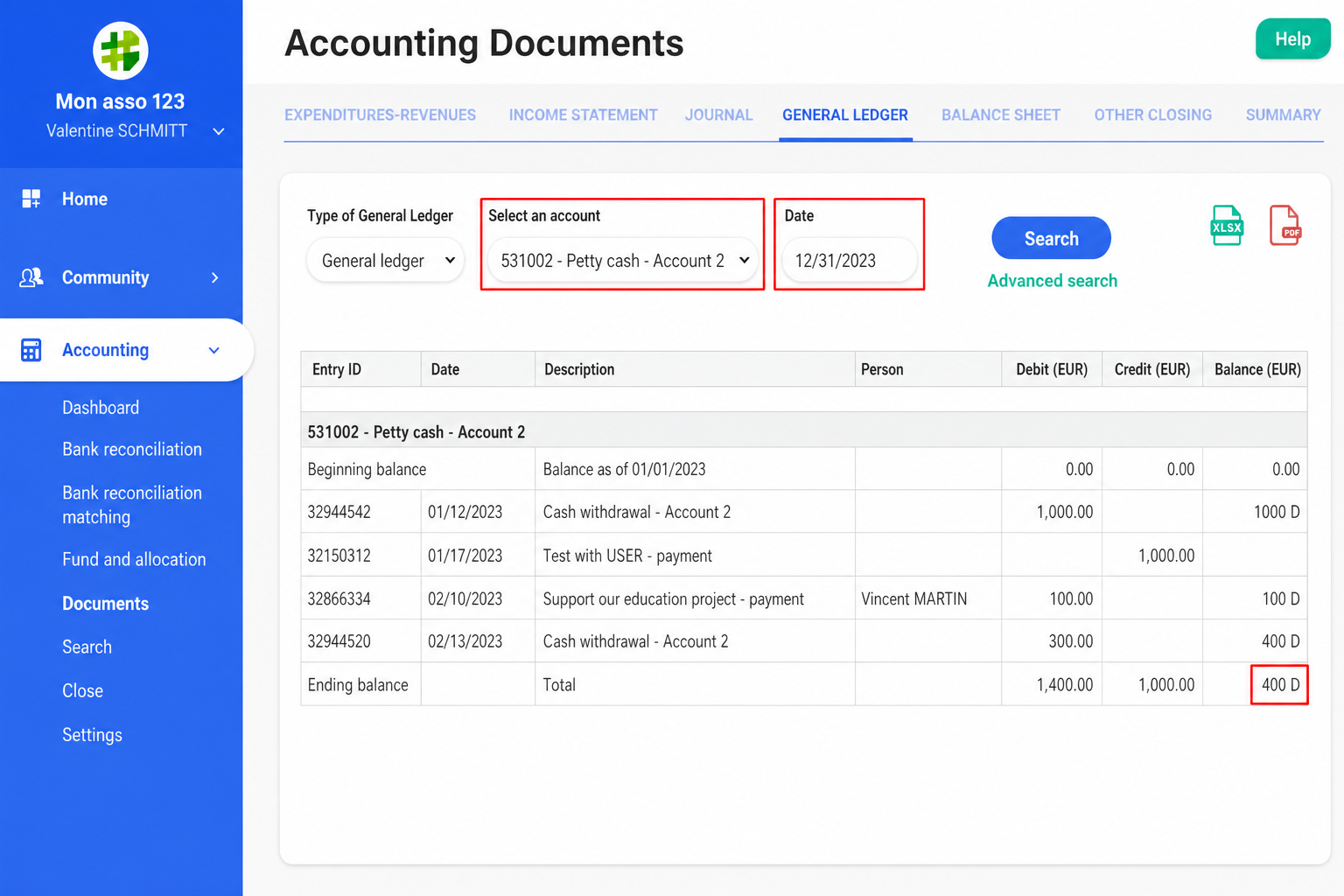Open the Select an account dropdown
Screen dimensions: 1344x896
coord(623,260)
